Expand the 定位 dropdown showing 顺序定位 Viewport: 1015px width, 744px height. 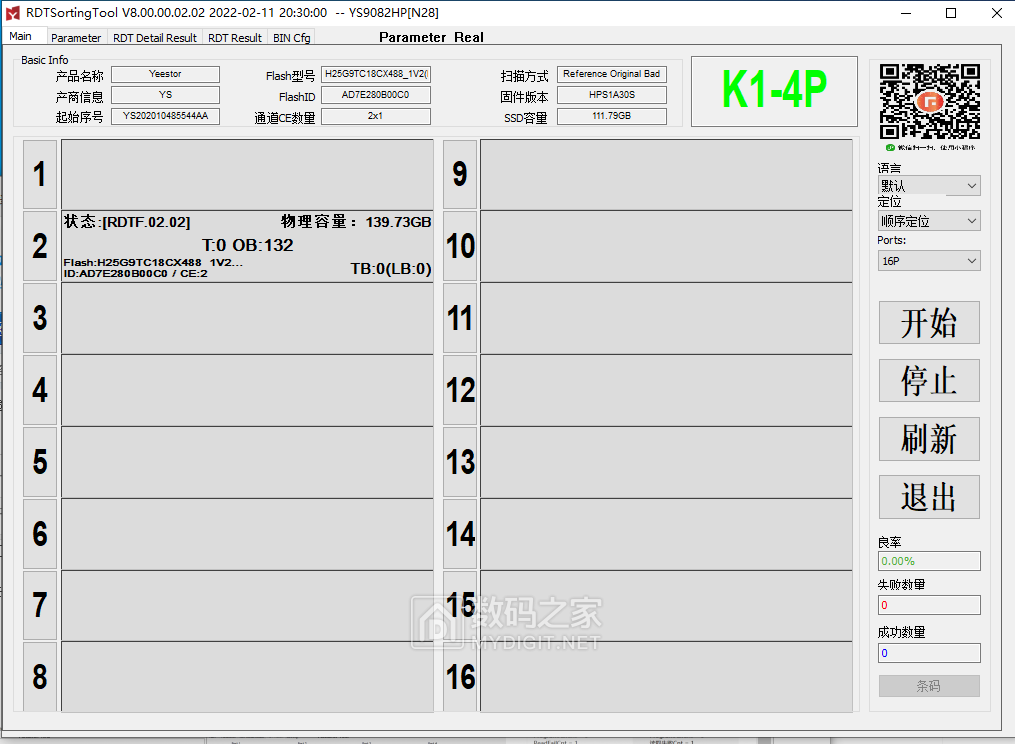pos(928,220)
